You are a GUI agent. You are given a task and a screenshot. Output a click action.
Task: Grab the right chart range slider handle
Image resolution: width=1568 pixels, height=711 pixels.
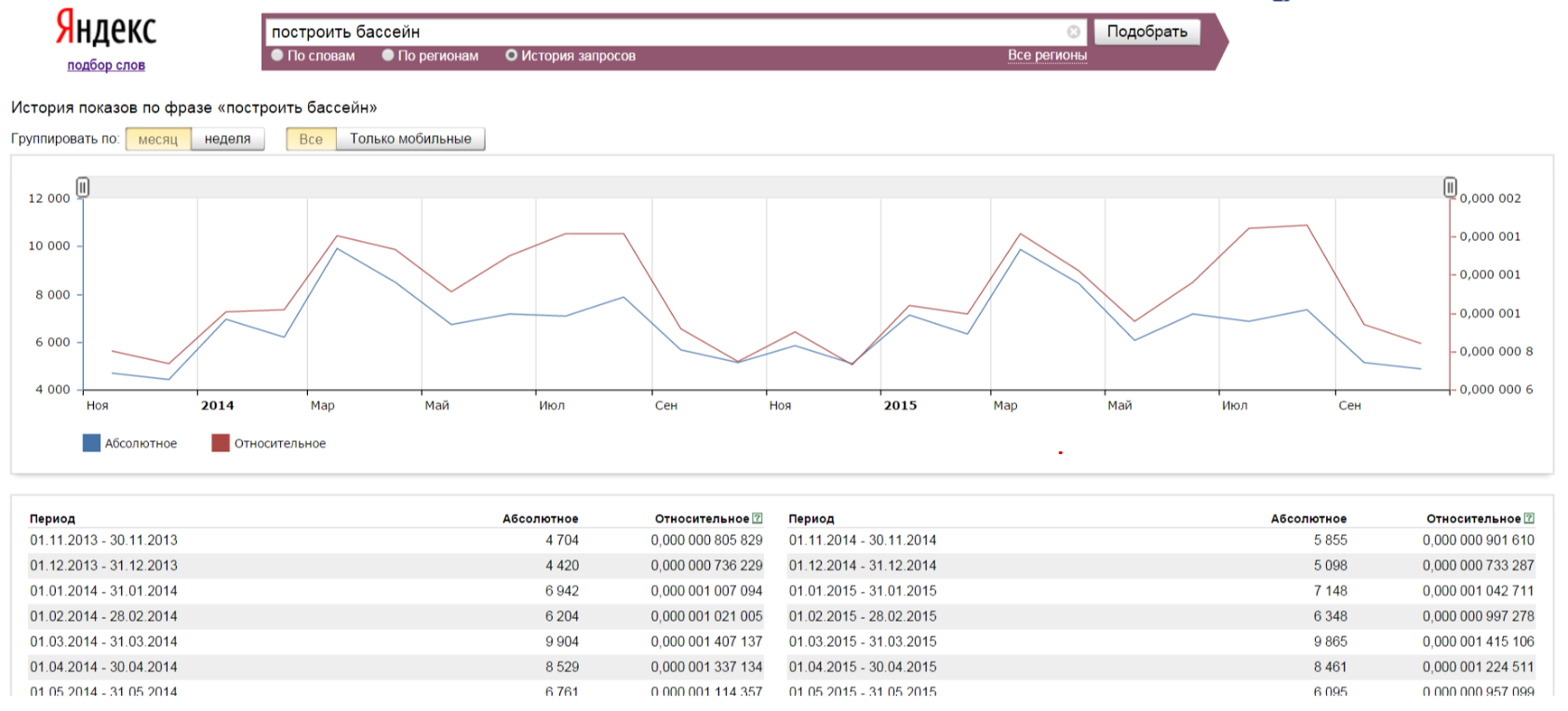point(1450,187)
